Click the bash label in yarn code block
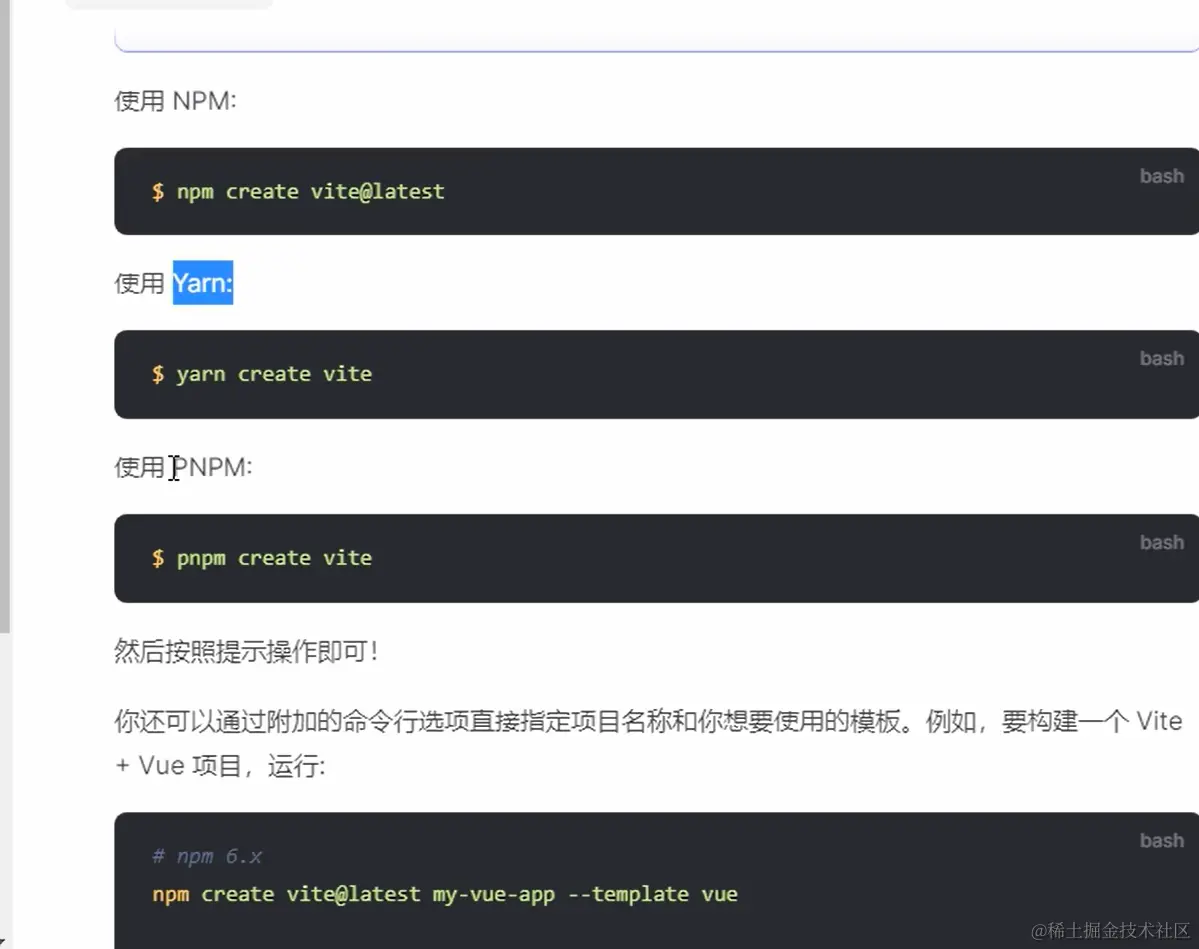 tap(1162, 358)
